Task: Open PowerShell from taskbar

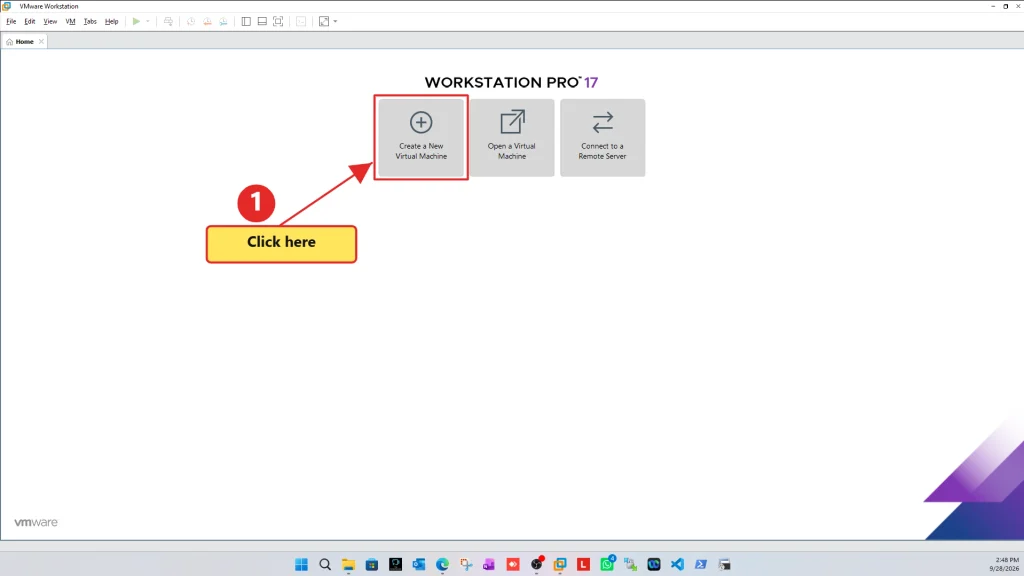Action: click(701, 564)
